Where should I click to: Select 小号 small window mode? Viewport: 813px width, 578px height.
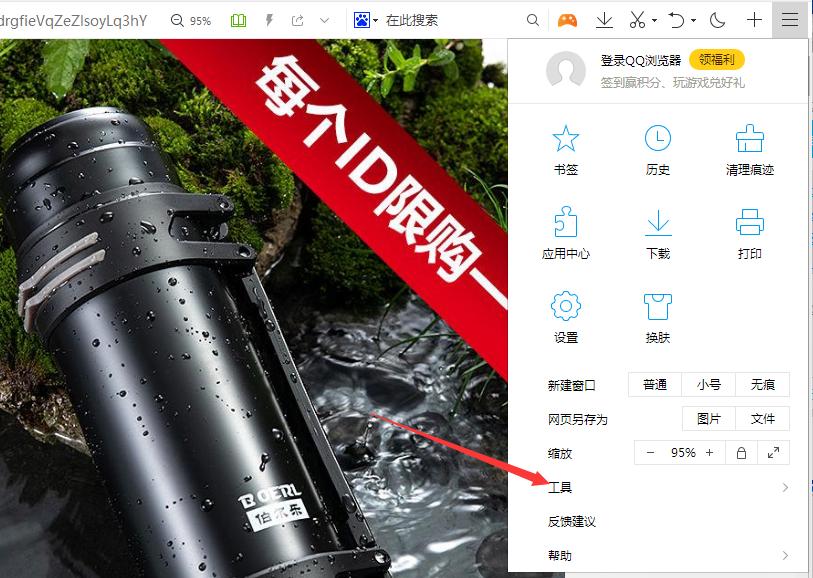[708, 384]
